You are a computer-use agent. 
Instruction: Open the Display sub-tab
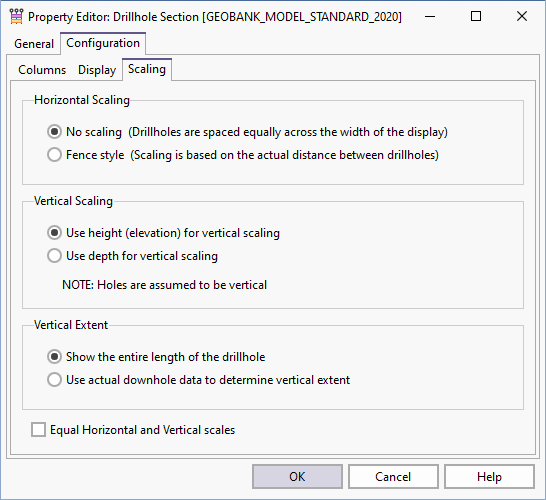point(97,70)
